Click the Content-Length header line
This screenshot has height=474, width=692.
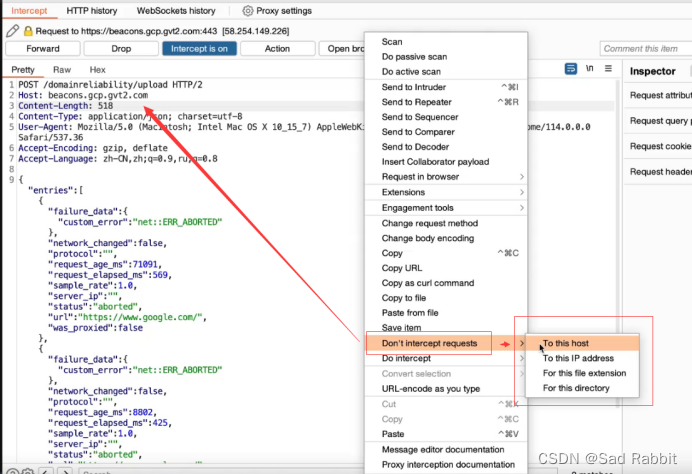(66, 106)
